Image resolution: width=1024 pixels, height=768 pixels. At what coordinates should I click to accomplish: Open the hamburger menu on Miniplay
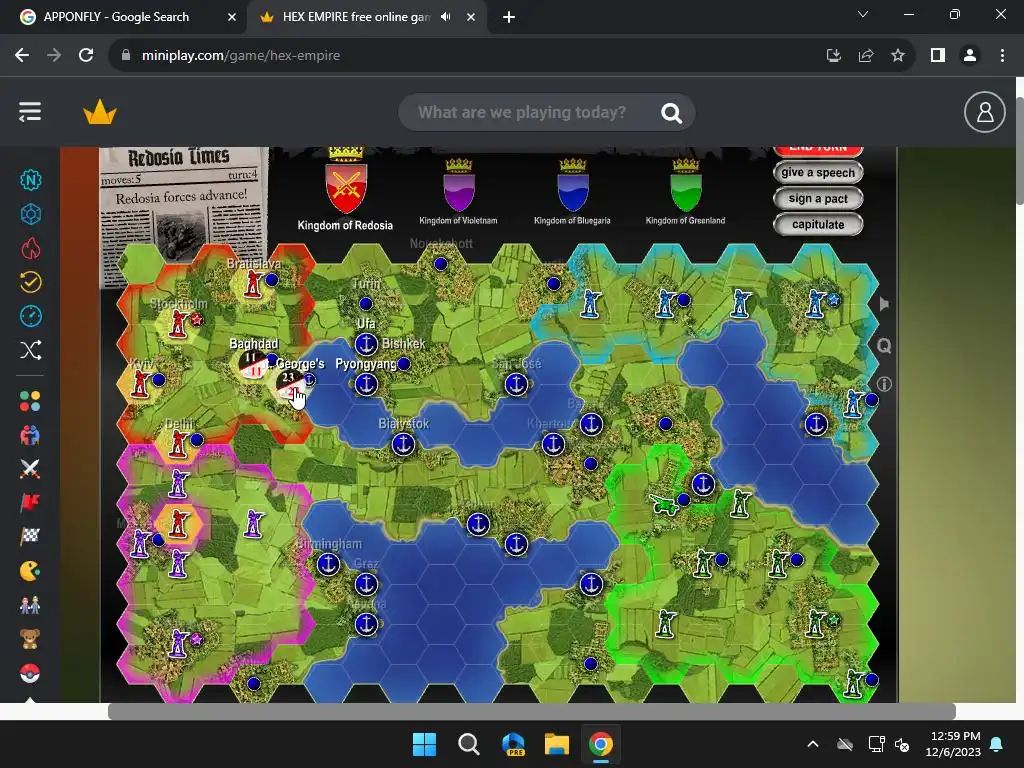(x=30, y=112)
